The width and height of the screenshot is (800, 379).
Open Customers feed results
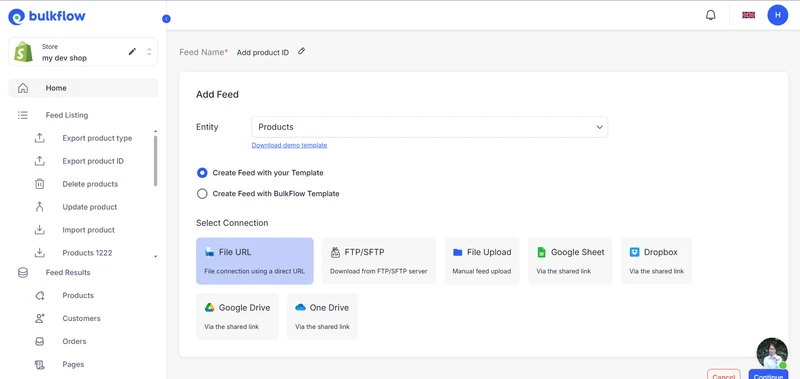tap(81, 318)
